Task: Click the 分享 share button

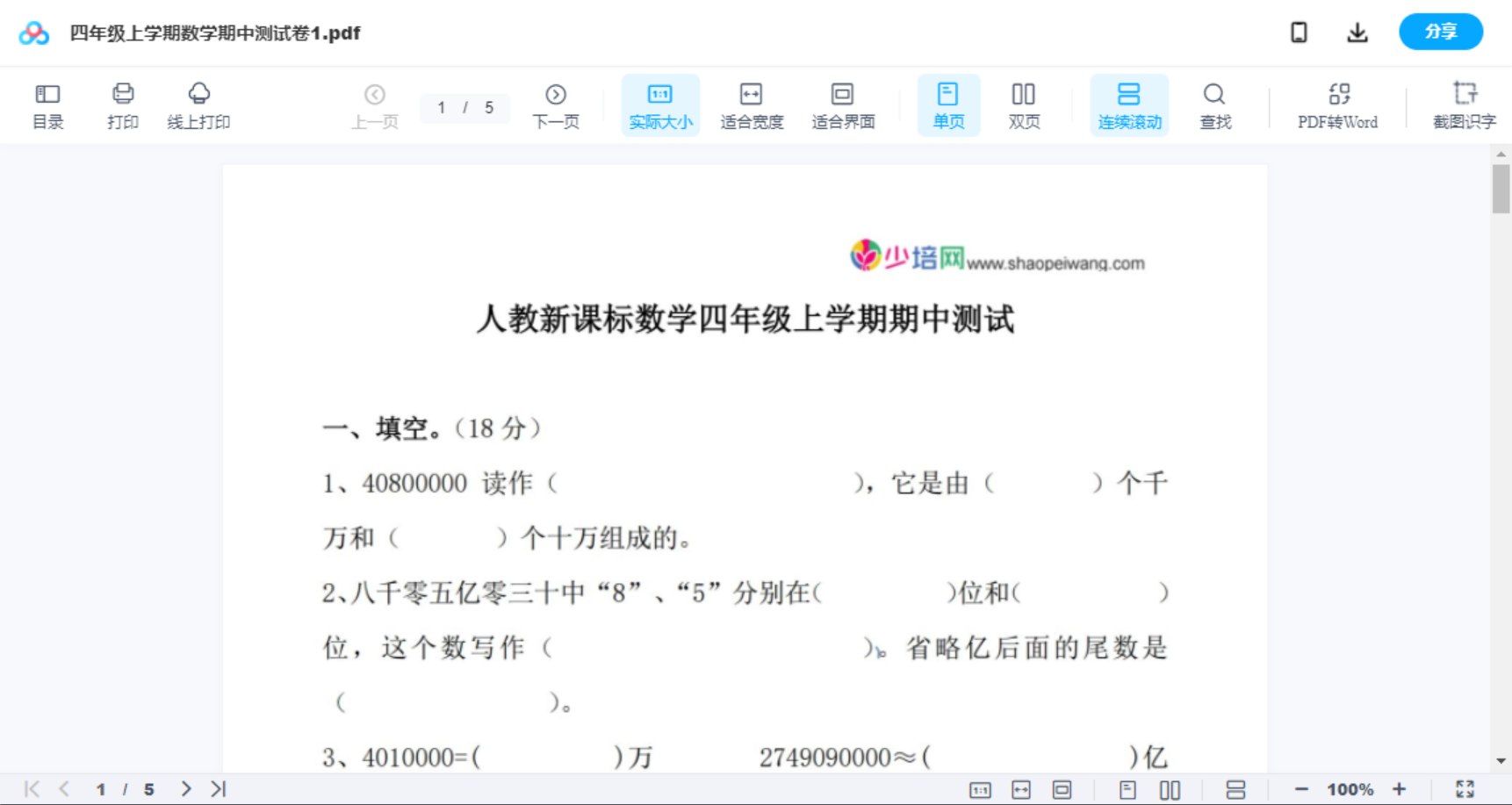Action: tap(1440, 32)
